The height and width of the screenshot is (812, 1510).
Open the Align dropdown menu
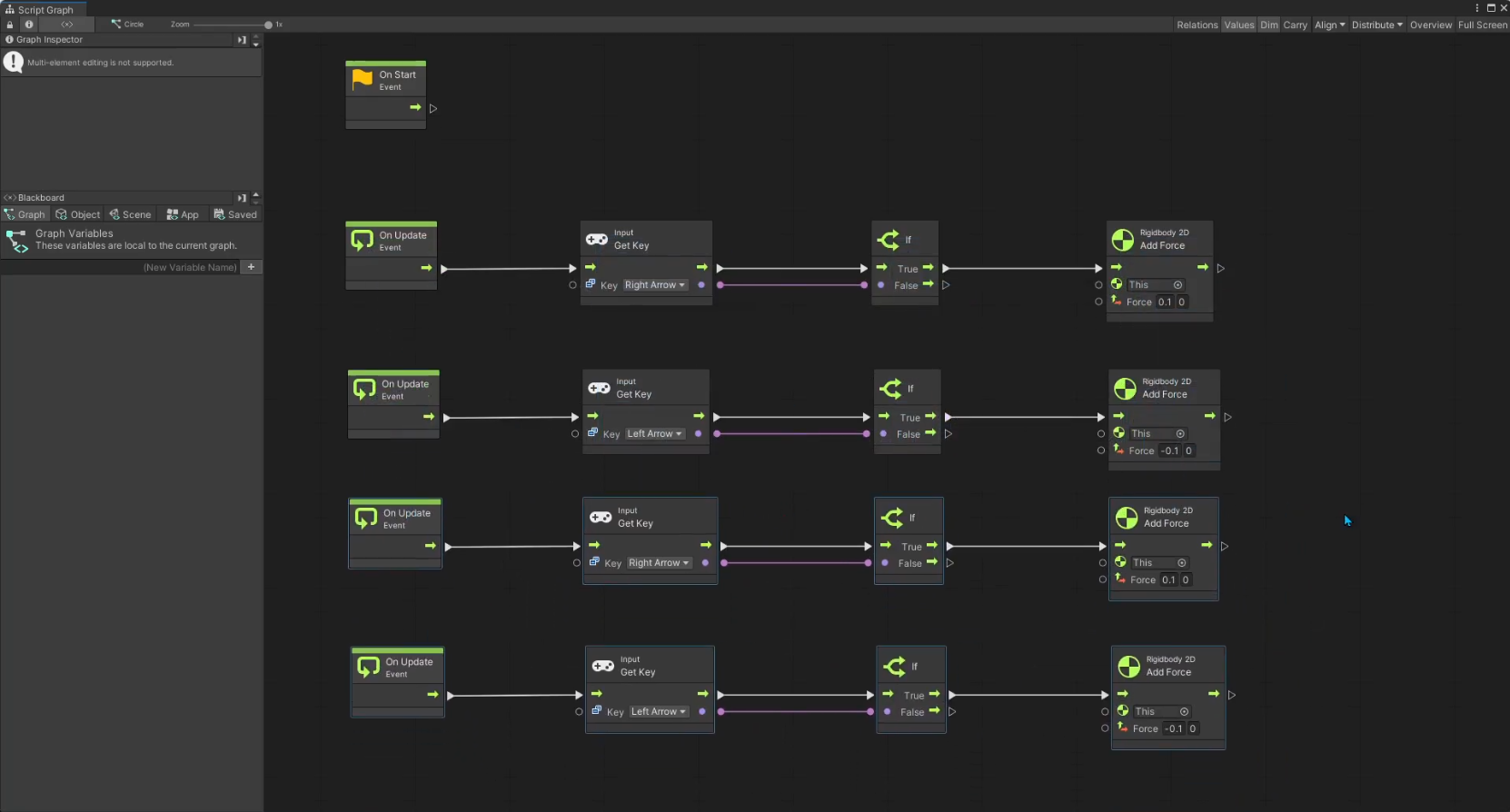[1329, 25]
